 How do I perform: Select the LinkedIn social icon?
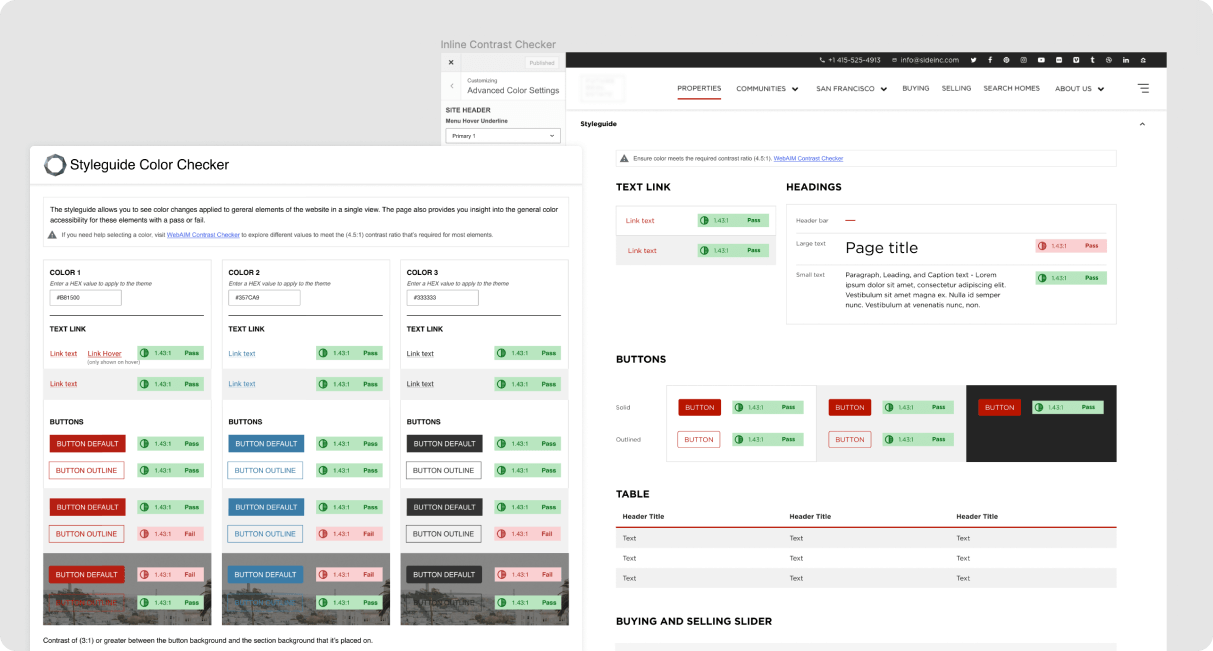[1125, 59]
